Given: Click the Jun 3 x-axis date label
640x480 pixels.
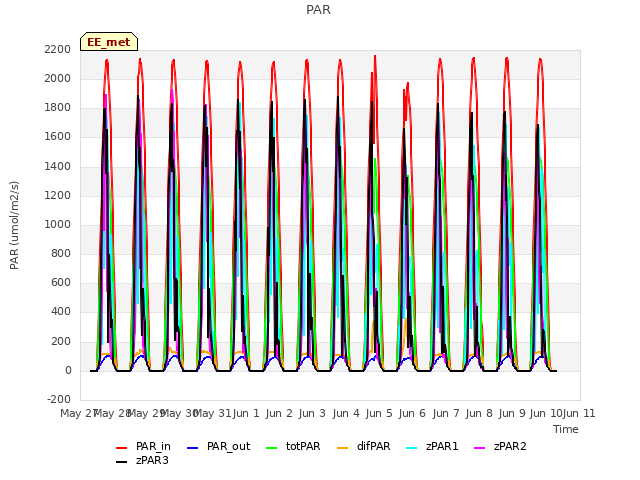Looking at the screenshot, I should tap(312, 413).
